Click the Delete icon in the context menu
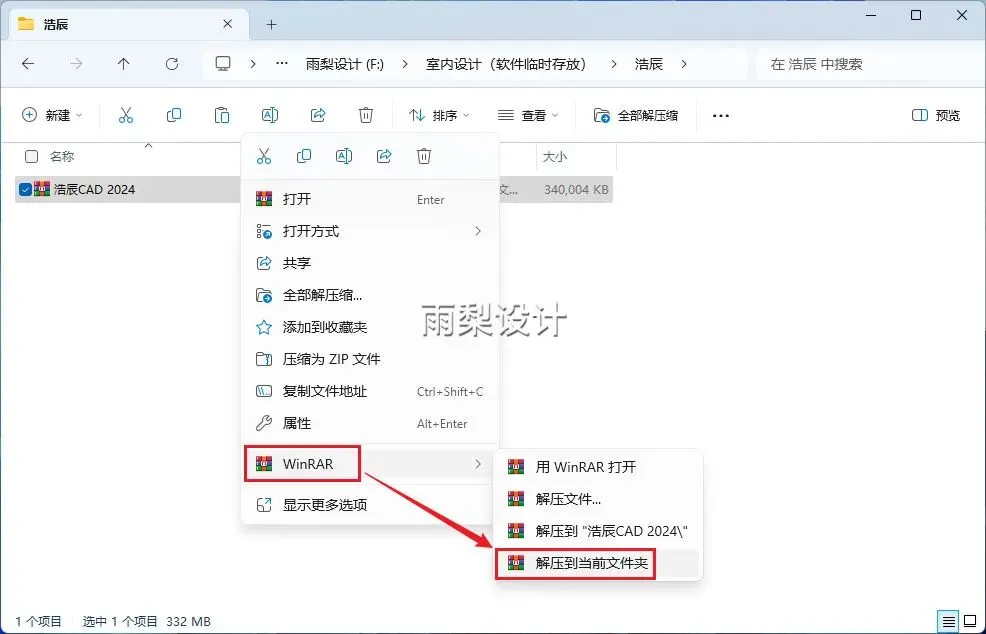Screen dimensions: 986x634 point(424,156)
